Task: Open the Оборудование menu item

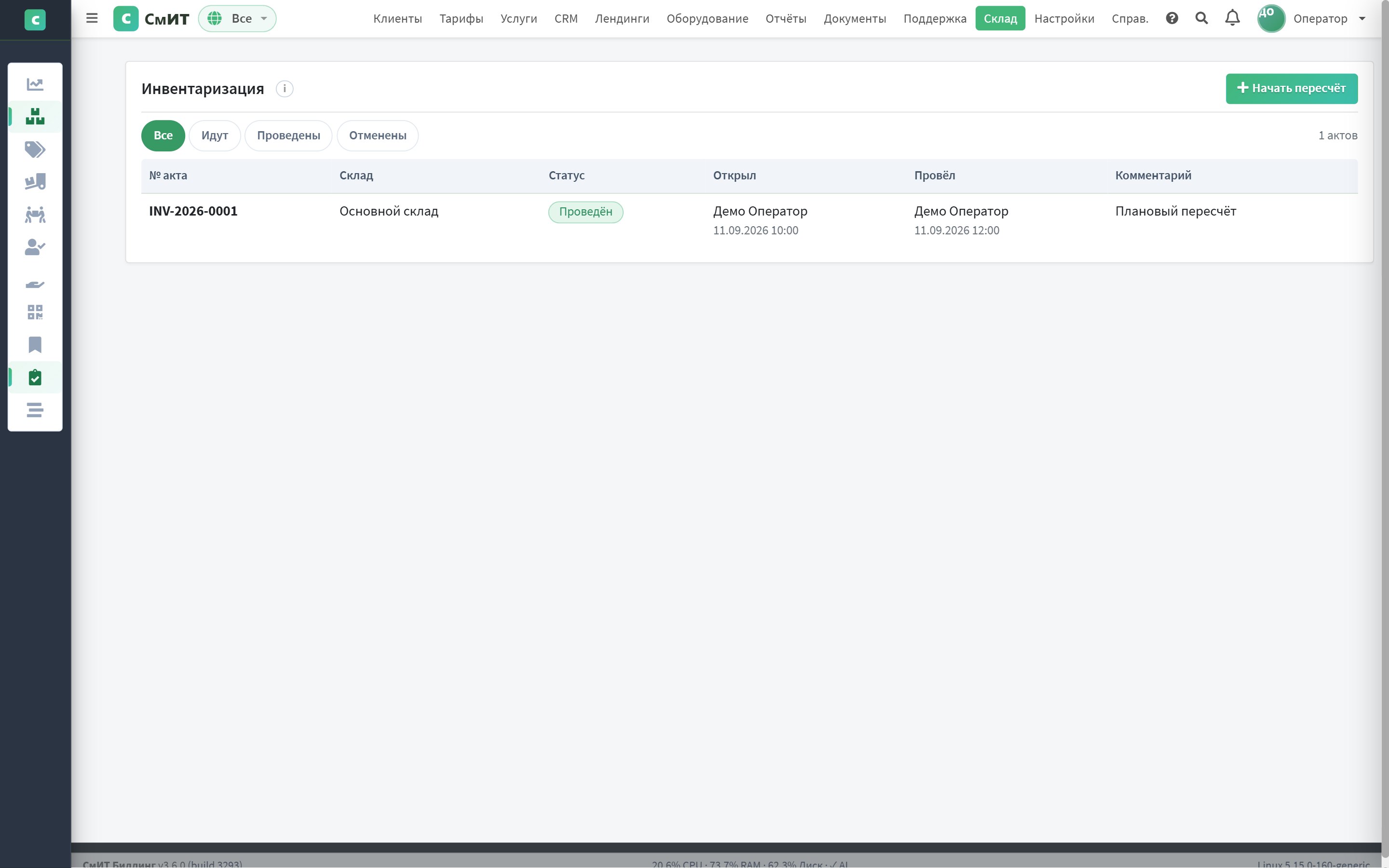Action: (x=707, y=18)
